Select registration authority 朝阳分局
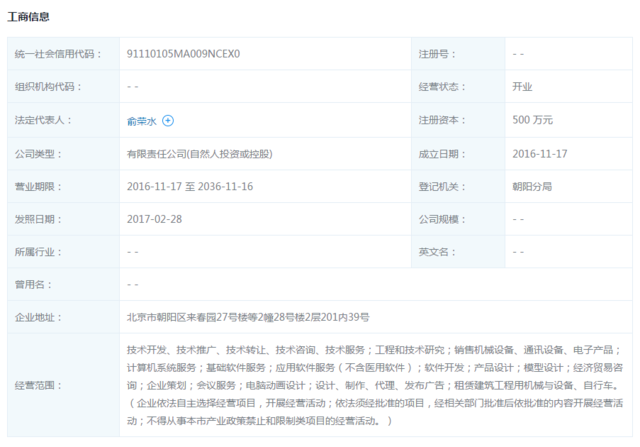The width and height of the screenshot is (640, 447). [532, 187]
